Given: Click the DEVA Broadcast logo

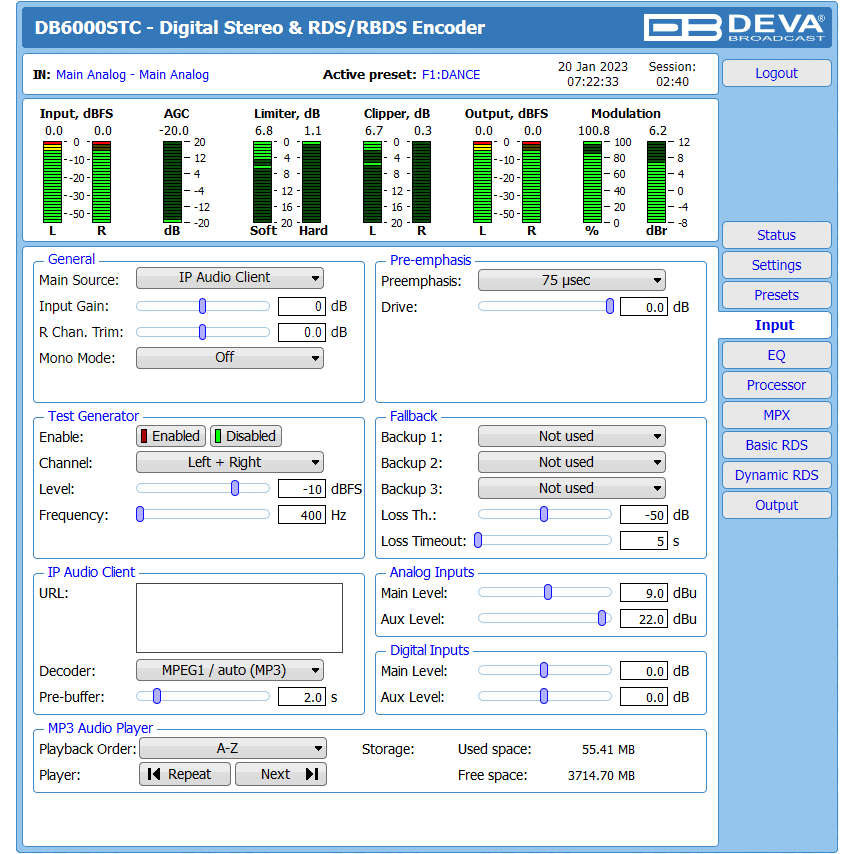Looking at the screenshot, I should [x=734, y=27].
